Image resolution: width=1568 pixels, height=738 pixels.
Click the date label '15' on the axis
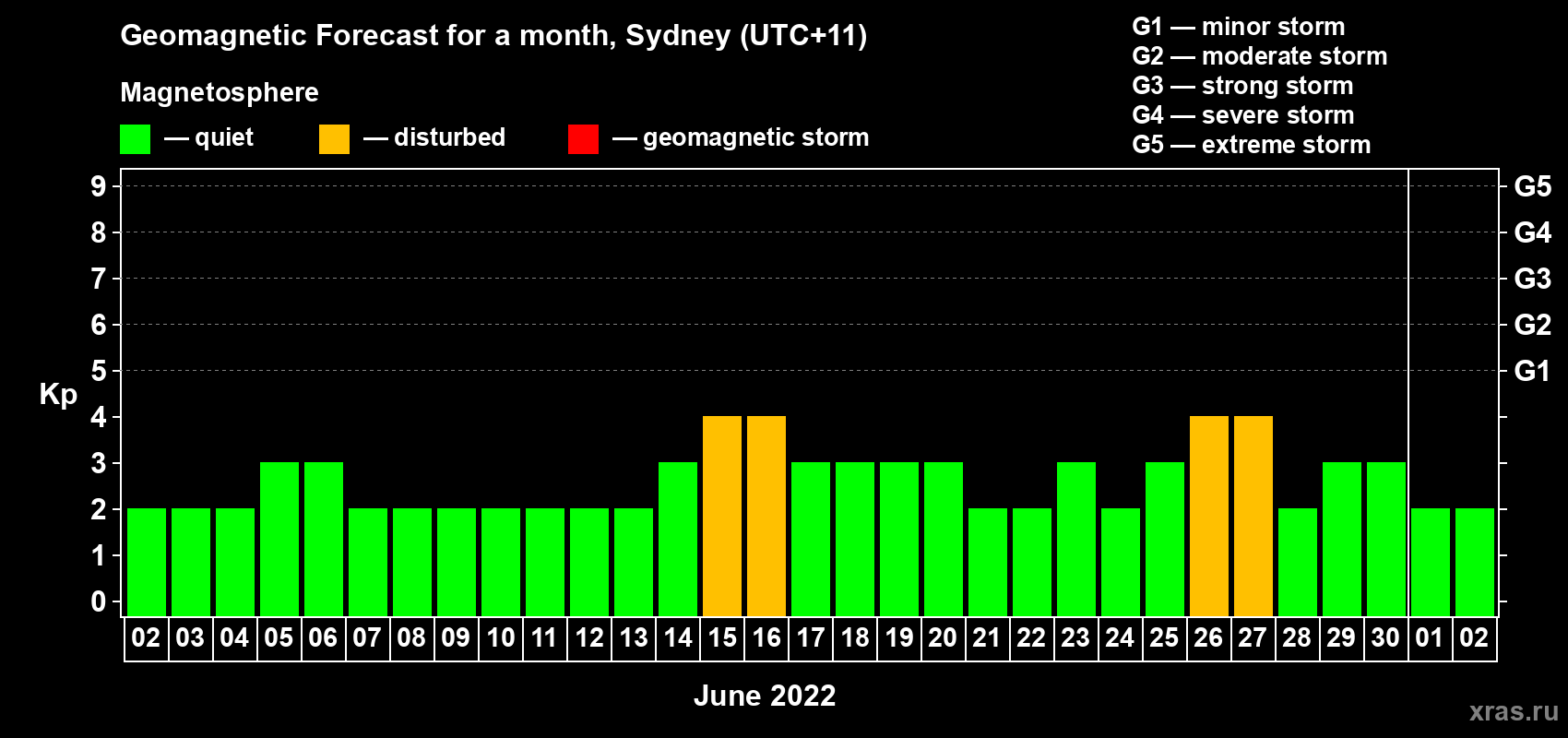(x=722, y=637)
